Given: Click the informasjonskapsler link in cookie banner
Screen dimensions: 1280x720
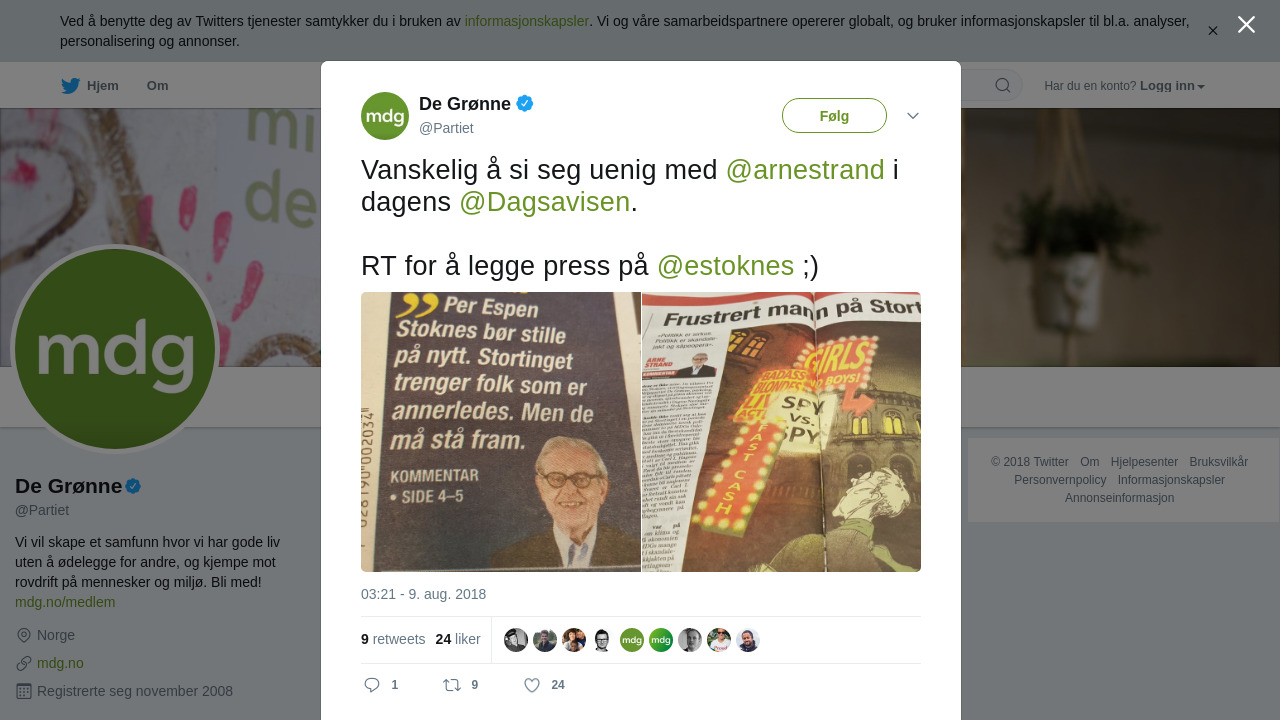Looking at the screenshot, I should click(x=527, y=21).
